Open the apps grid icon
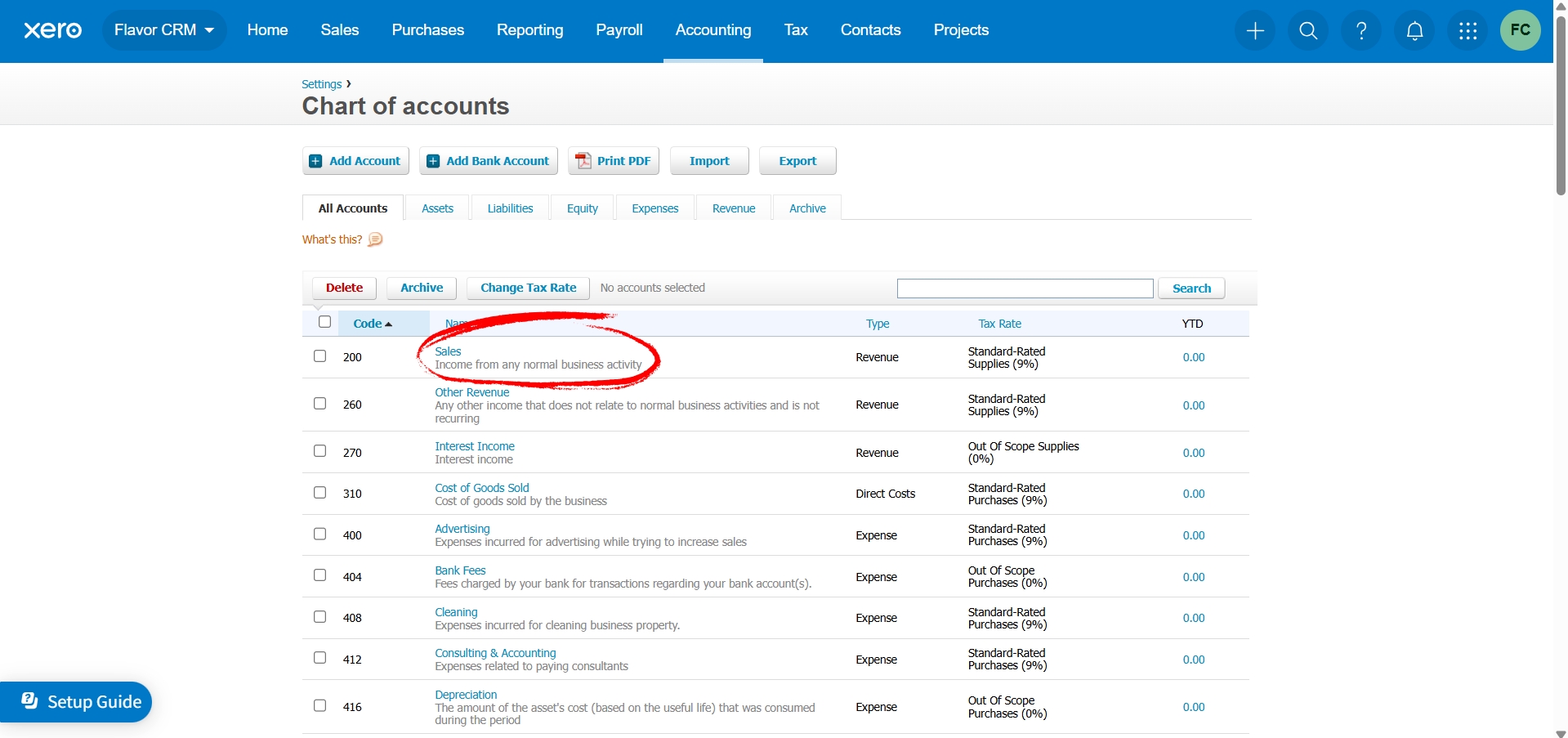The height and width of the screenshot is (738, 1568). 1467,31
